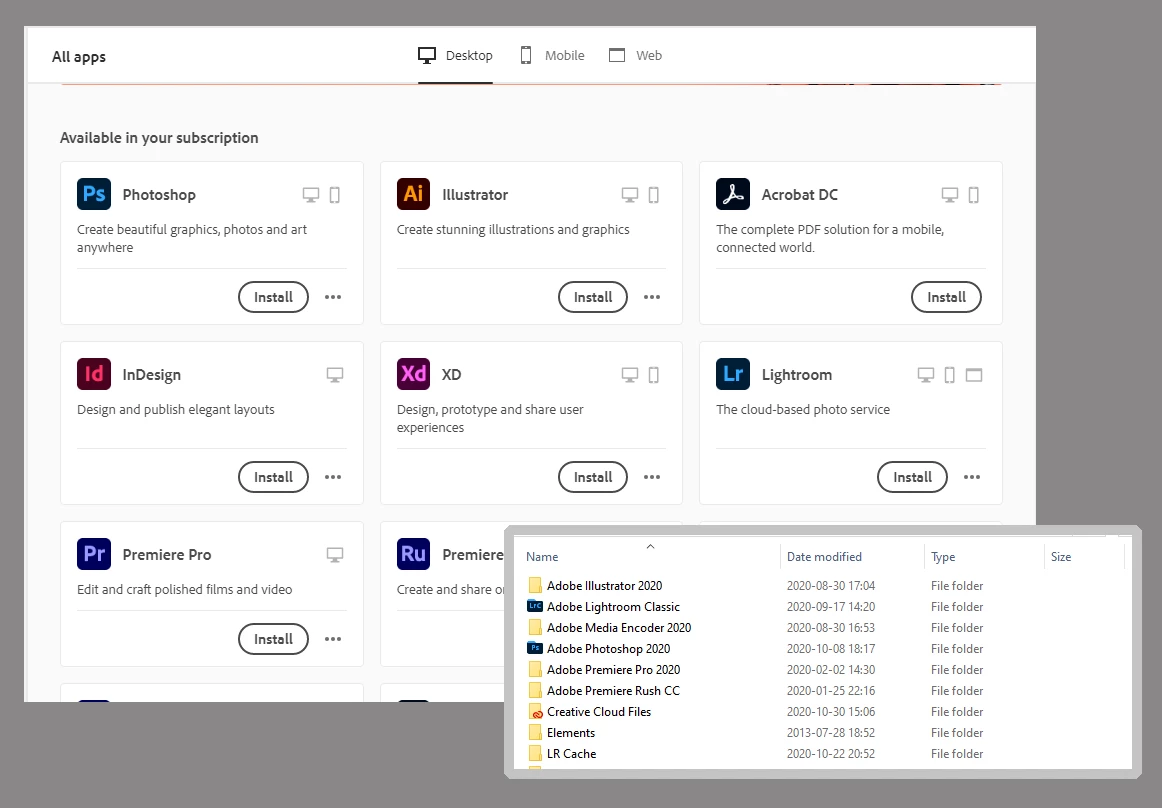The width and height of the screenshot is (1162, 808).
Task: Toggle sort direction arrow above Name column
Action: (x=650, y=546)
